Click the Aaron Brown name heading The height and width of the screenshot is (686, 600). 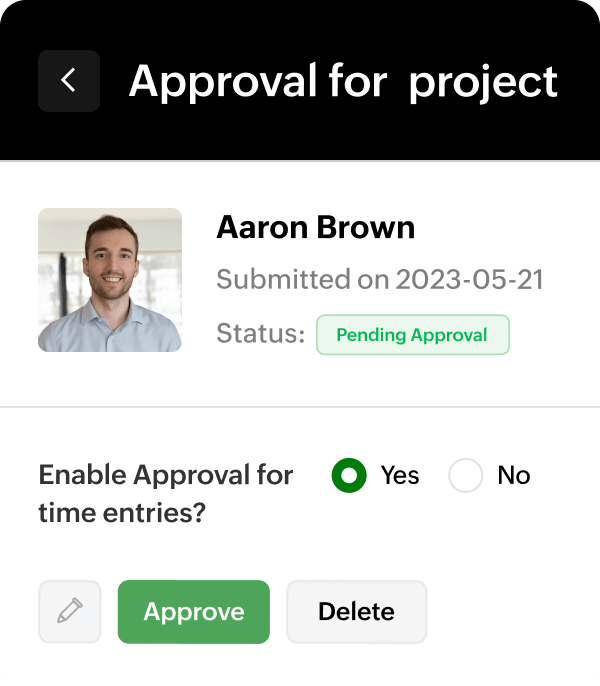coord(315,228)
